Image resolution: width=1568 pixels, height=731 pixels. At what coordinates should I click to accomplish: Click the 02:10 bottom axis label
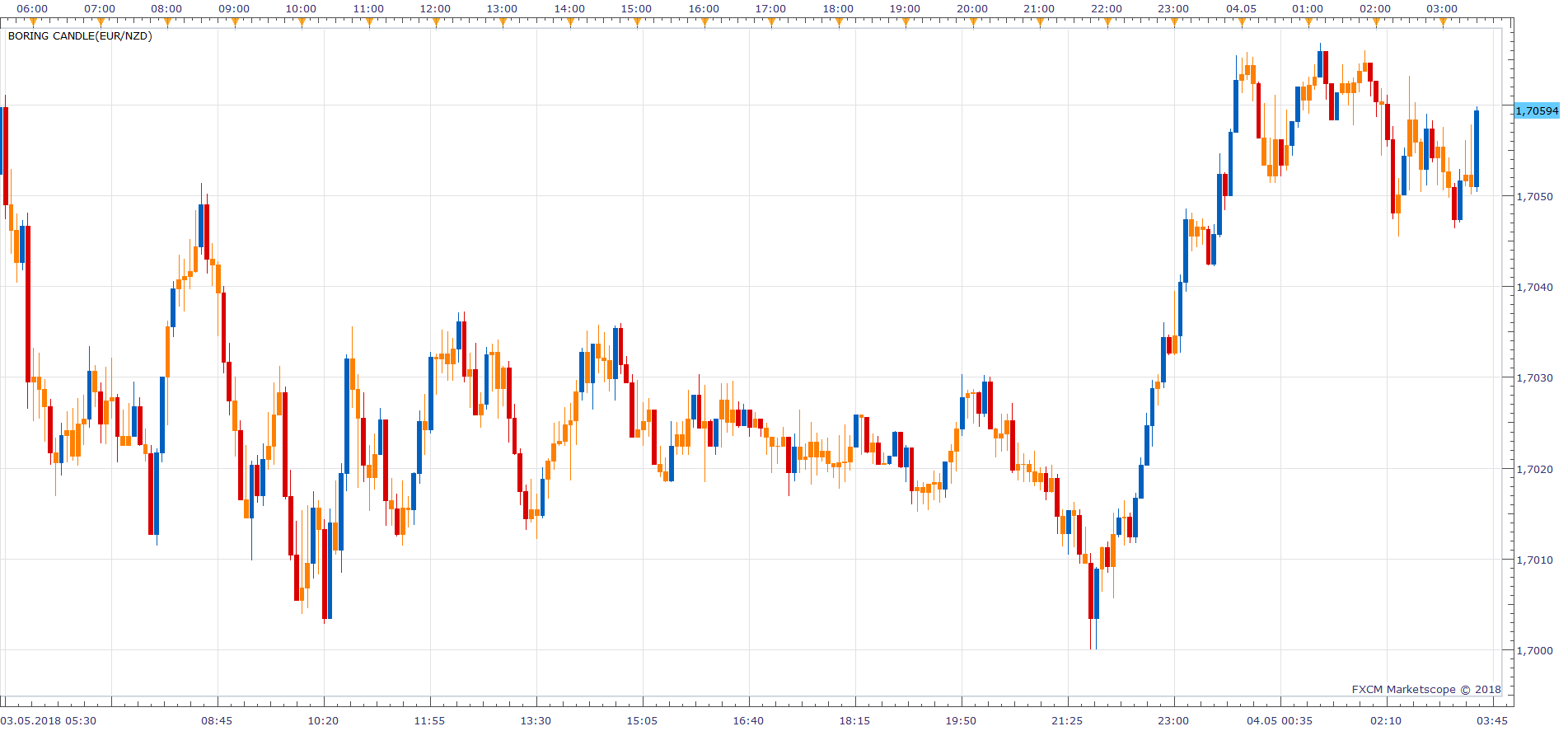[1386, 721]
